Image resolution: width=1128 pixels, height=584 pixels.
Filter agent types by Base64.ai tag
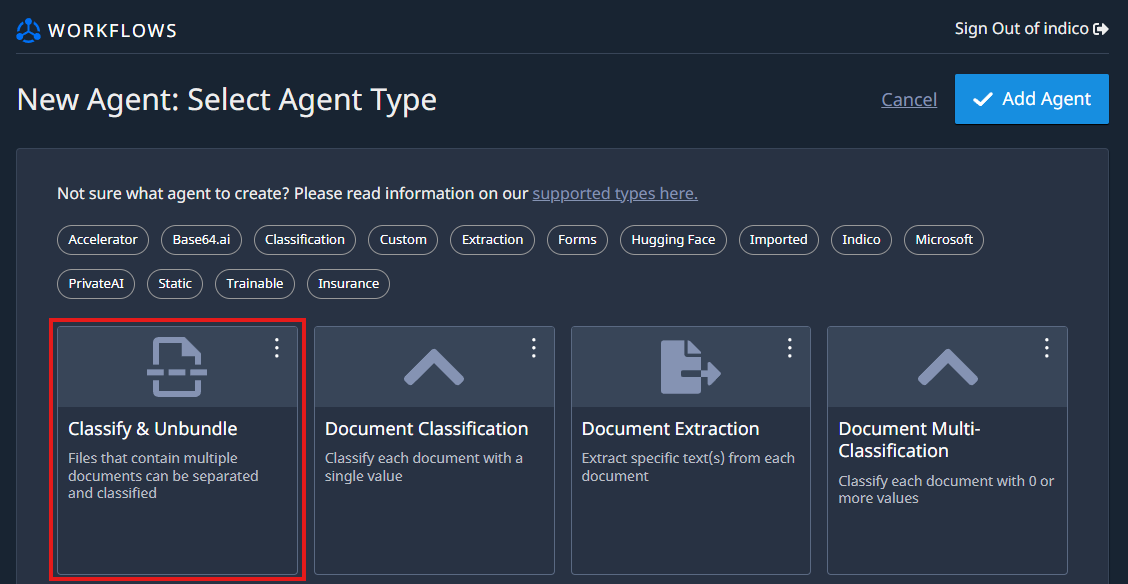pos(201,240)
